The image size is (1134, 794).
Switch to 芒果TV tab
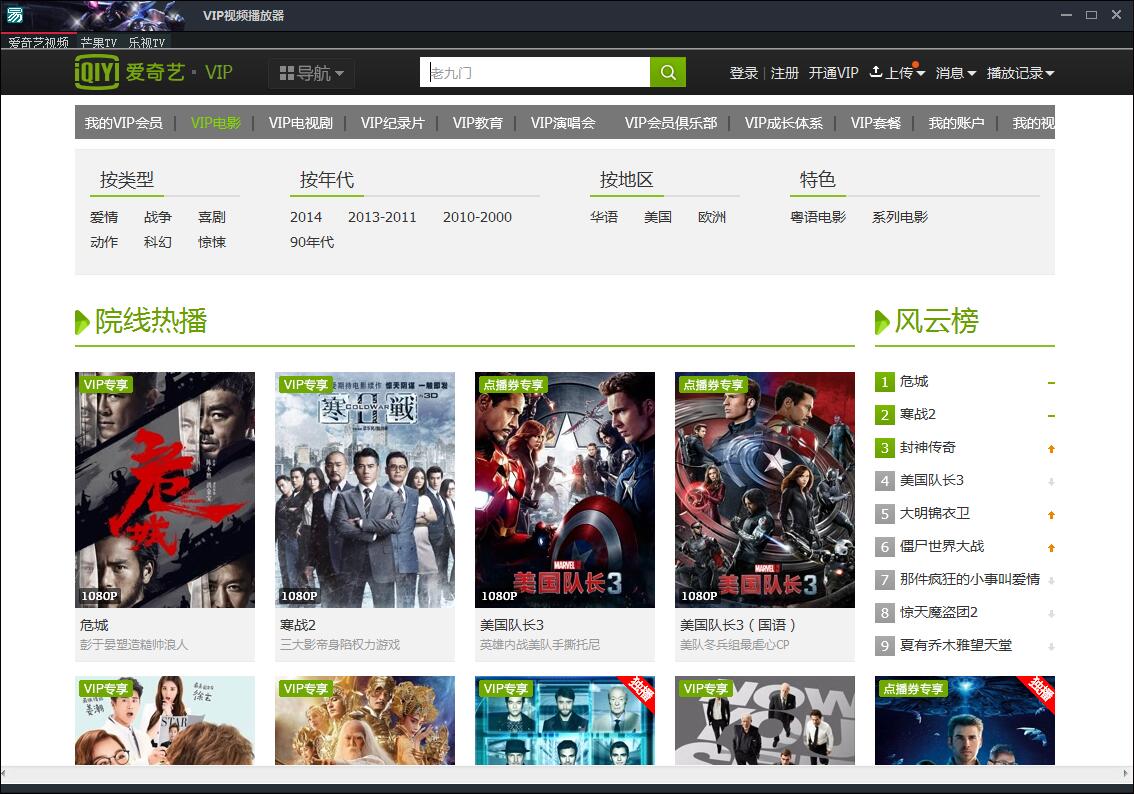[98, 43]
